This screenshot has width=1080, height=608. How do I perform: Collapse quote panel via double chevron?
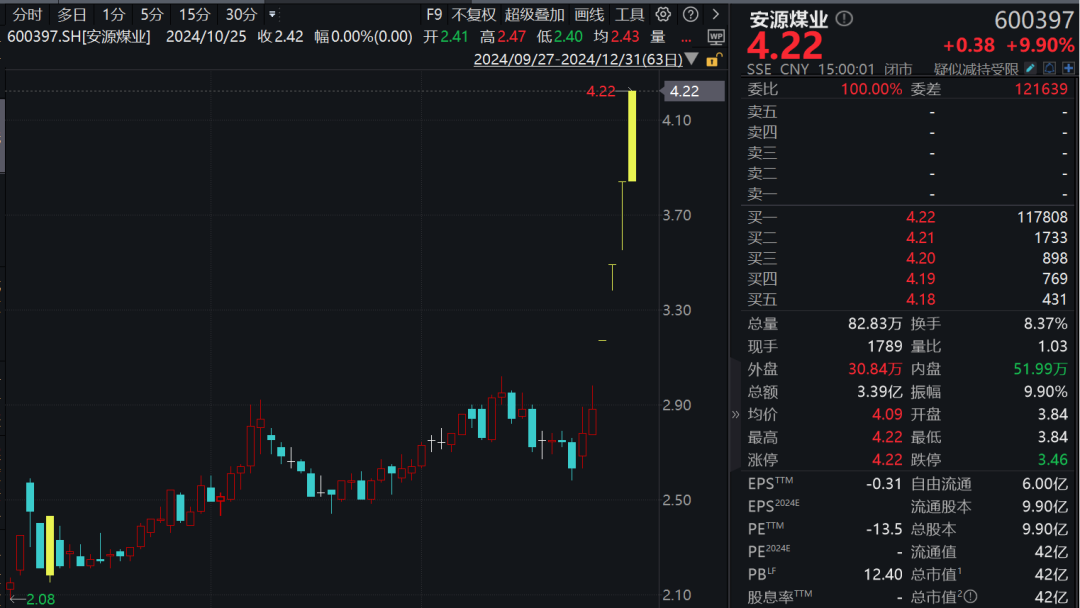pos(735,415)
